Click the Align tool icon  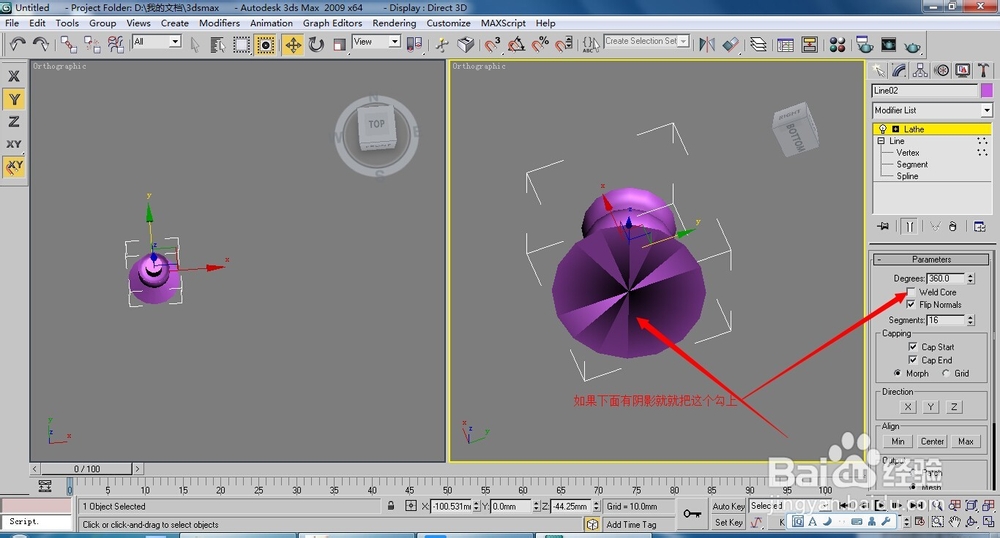coord(731,44)
